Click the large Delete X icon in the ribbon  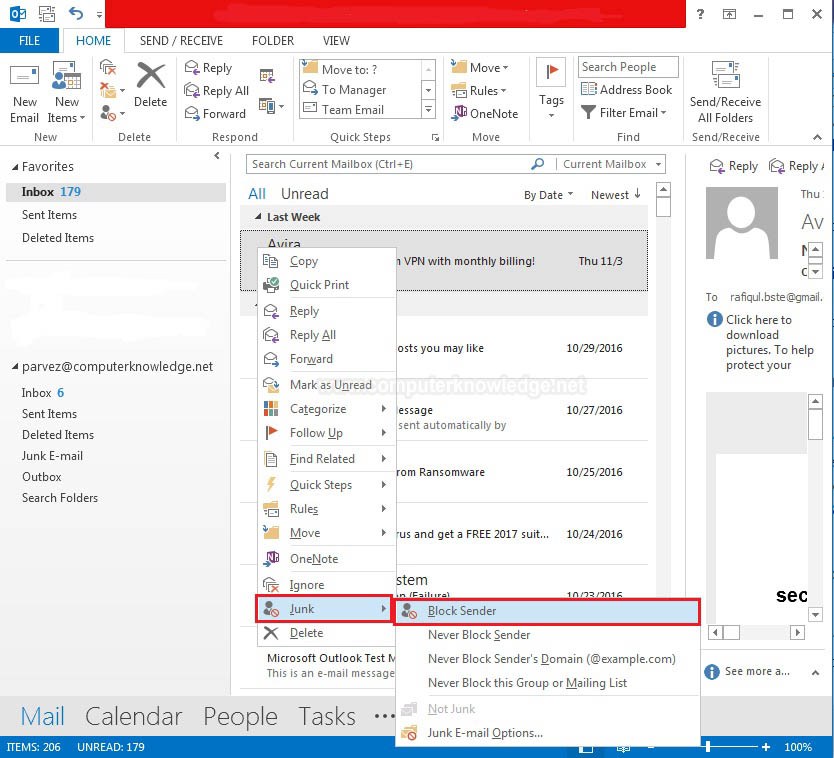151,76
